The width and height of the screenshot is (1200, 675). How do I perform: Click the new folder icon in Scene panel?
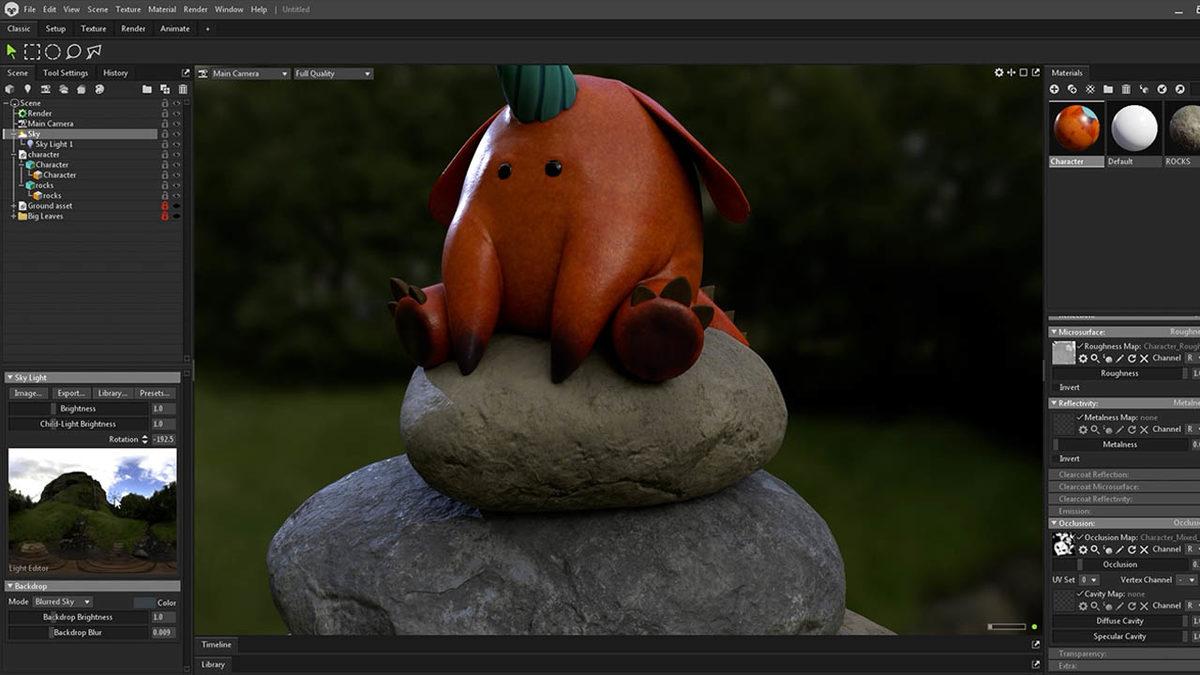click(x=147, y=89)
